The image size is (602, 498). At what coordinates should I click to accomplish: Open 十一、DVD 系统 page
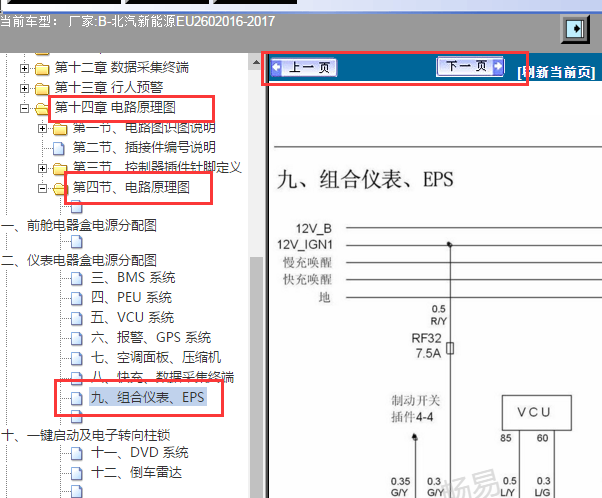pos(140,452)
